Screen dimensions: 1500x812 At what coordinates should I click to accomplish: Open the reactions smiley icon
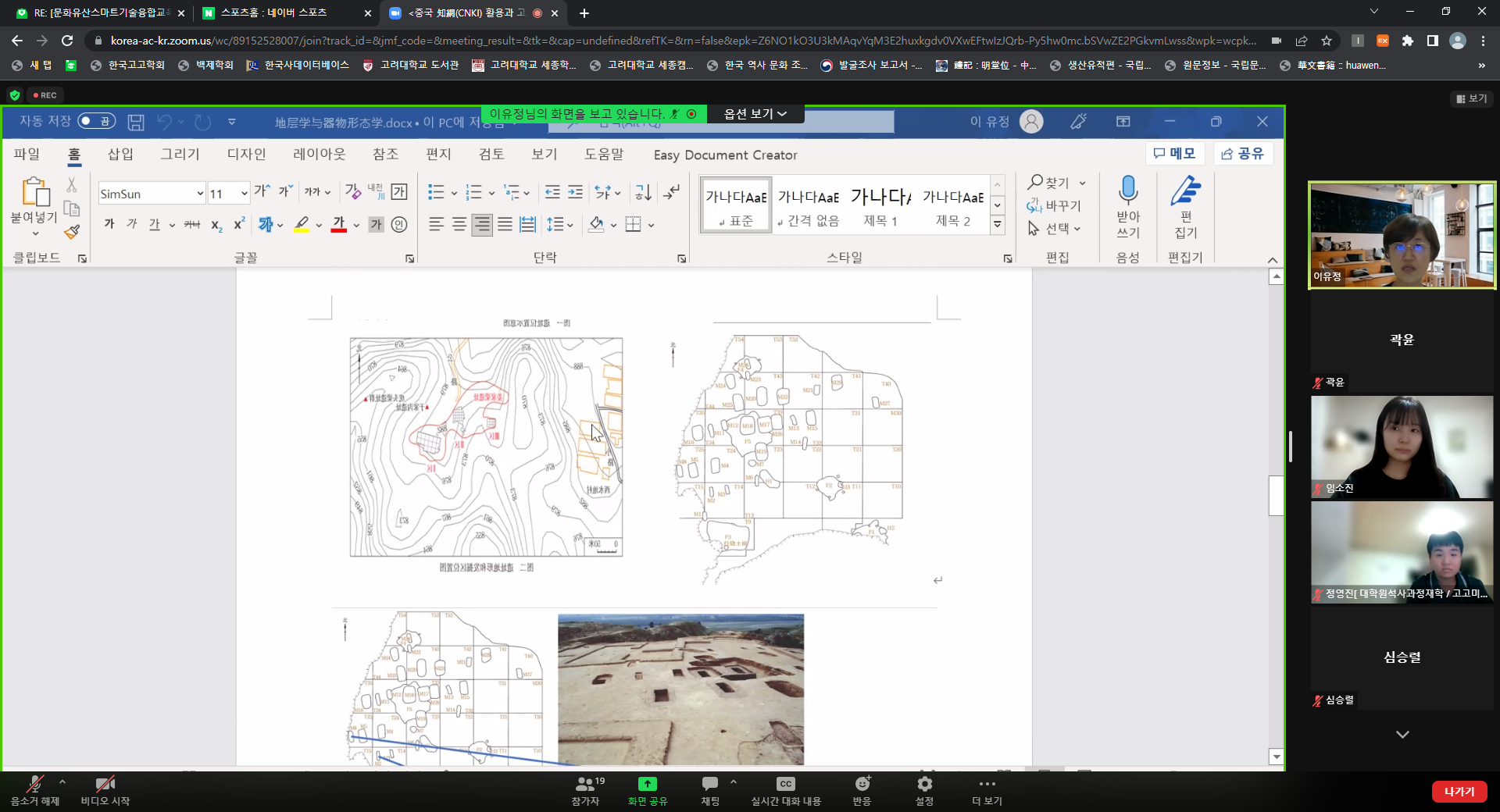862,784
